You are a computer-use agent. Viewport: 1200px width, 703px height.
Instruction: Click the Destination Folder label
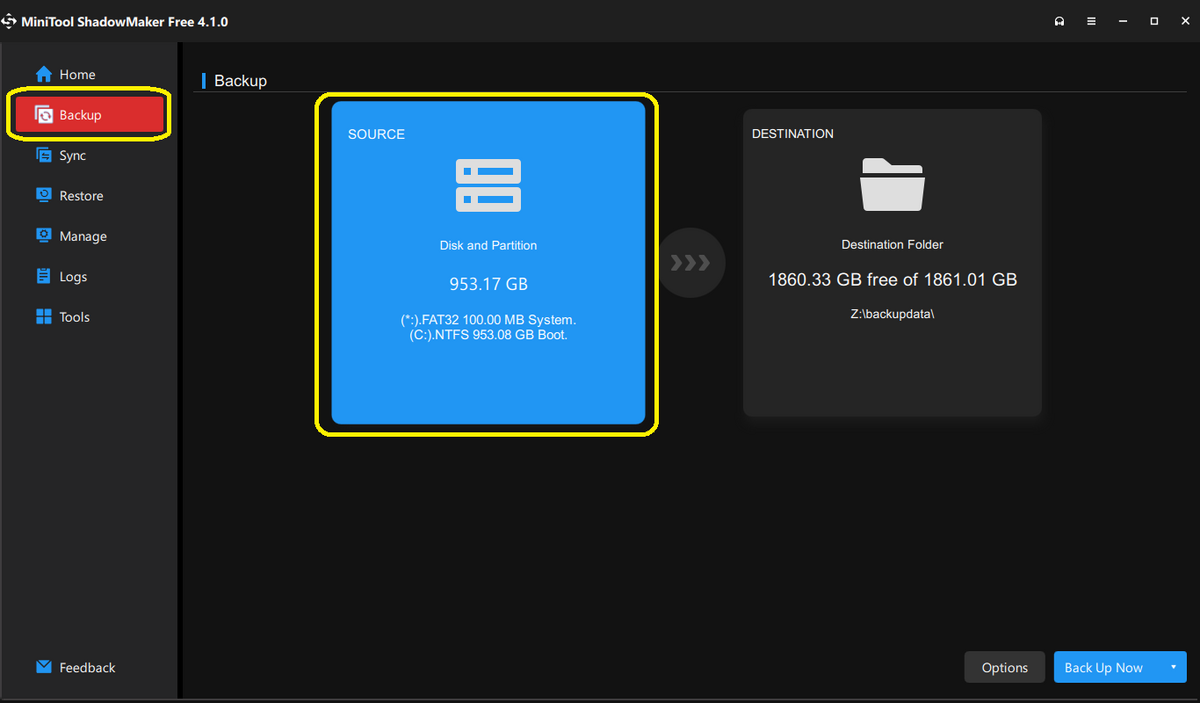892,244
